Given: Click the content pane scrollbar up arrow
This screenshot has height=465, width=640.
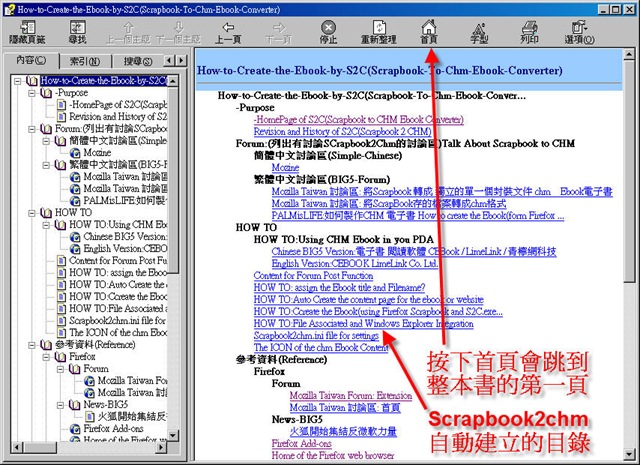Looking at the screenshot, I should click(x=629, y=54).
